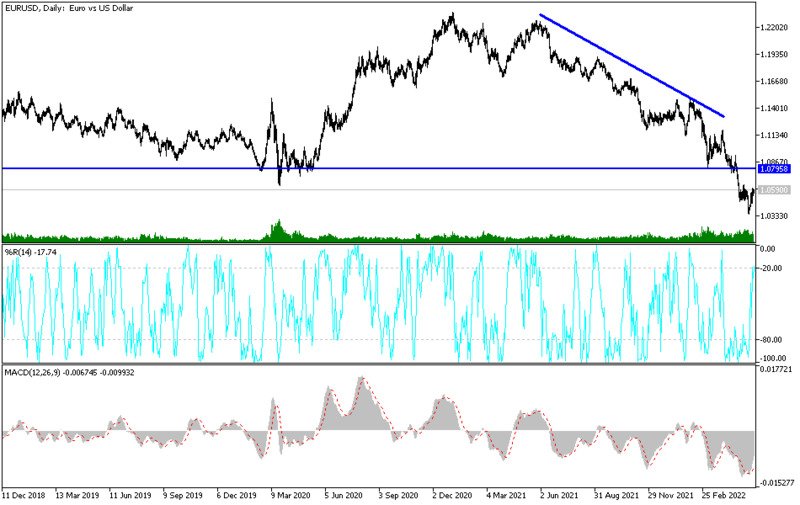Click the 31 Aug 2021 date label
This screenshot has width=800, height=505.
616,495
